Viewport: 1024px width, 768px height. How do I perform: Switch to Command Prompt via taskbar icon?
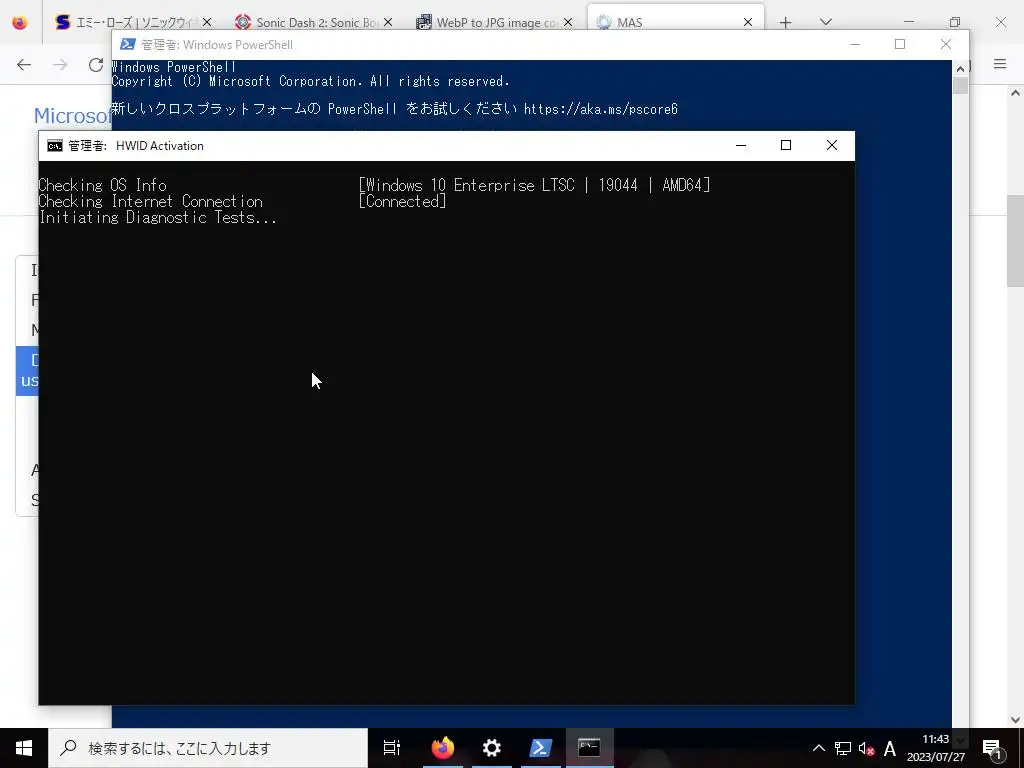point(589,748)
